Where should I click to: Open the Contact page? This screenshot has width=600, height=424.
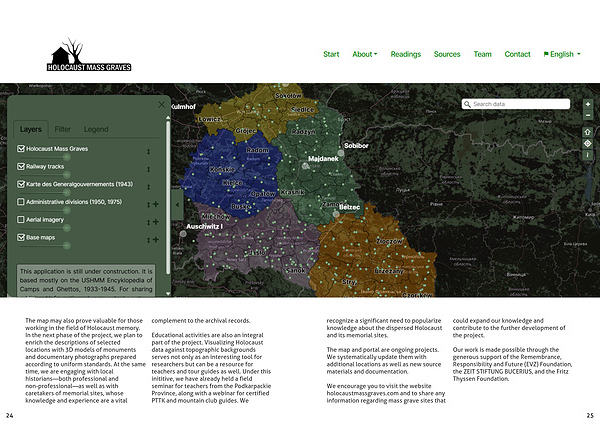click(x=517, y=54)
